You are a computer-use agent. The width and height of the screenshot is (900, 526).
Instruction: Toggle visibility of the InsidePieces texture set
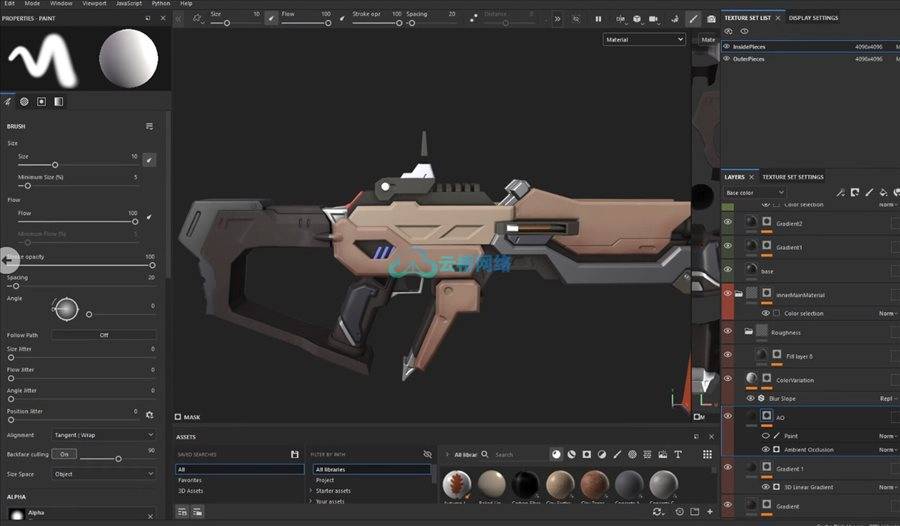click(x=727, y=46)
